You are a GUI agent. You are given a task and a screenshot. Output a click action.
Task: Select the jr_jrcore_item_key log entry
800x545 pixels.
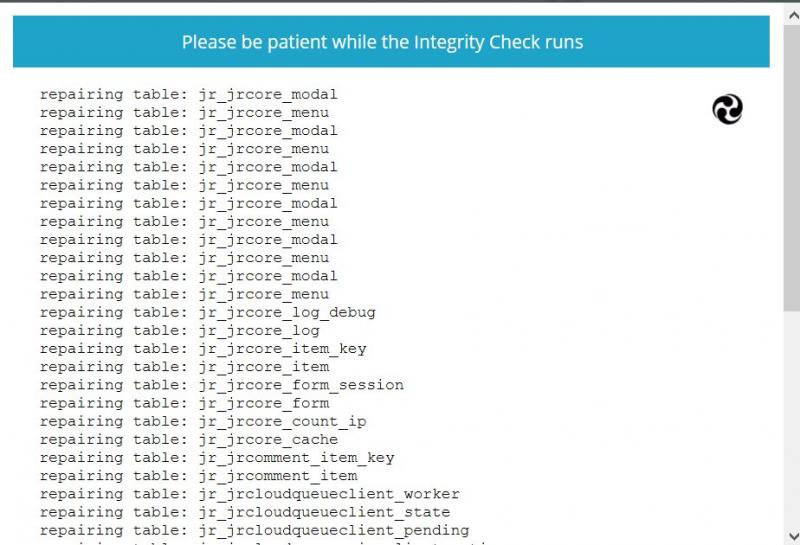coord(203,349)
